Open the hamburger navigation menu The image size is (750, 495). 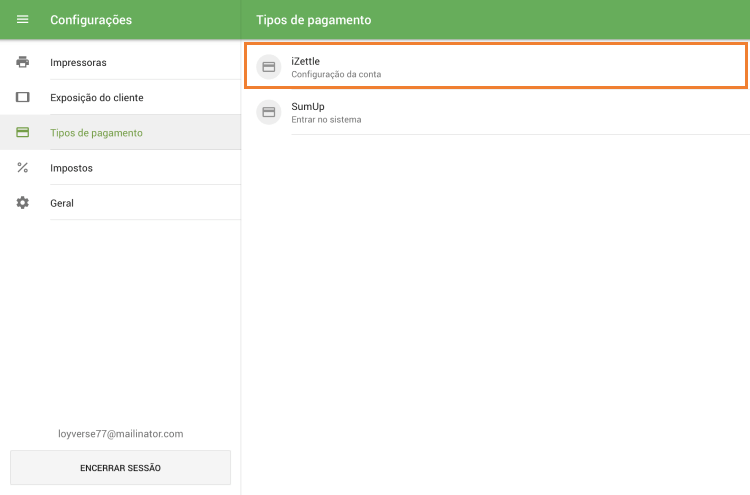tap(22, 20)
